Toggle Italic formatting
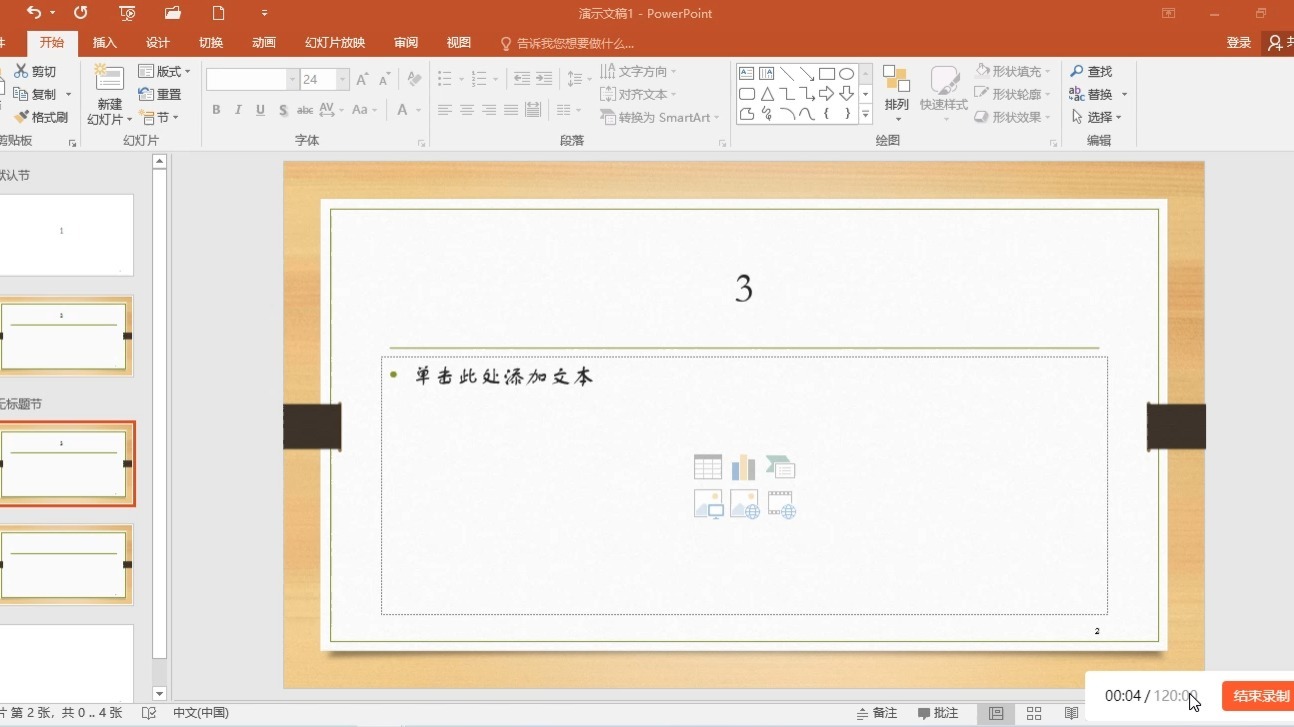This screenshot has width=1294, height=727. tap(238, 110)
